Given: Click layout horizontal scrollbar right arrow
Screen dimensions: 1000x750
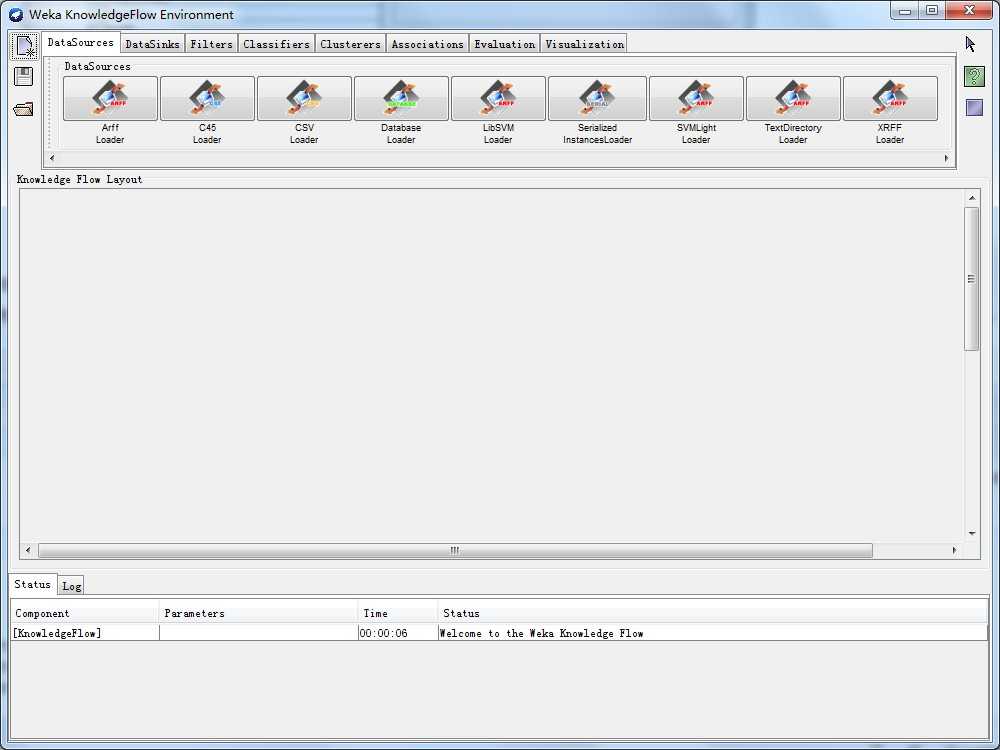Looking at the screenshot, I should [954, 550].
